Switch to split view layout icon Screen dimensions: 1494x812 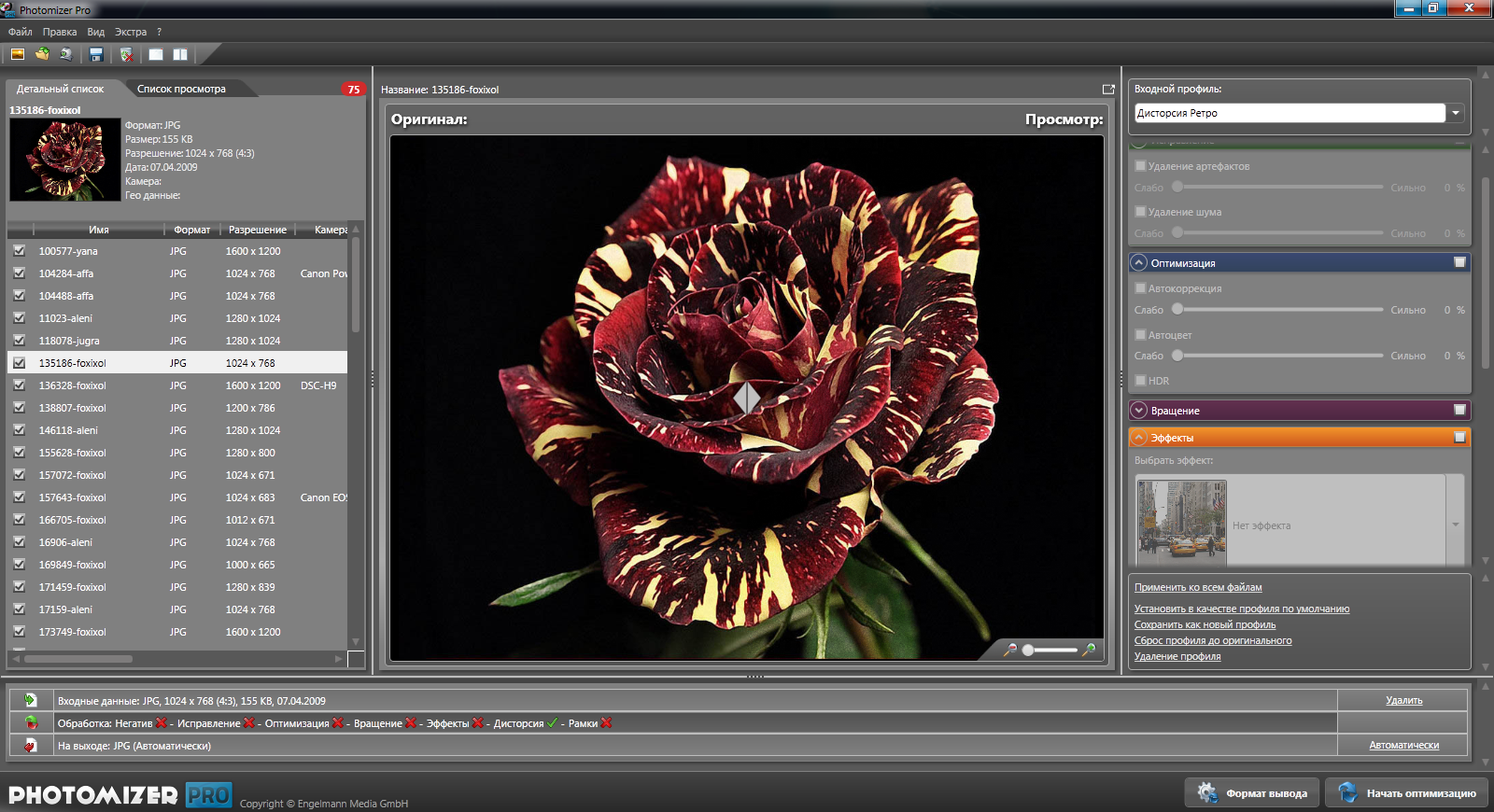point(180,55)
